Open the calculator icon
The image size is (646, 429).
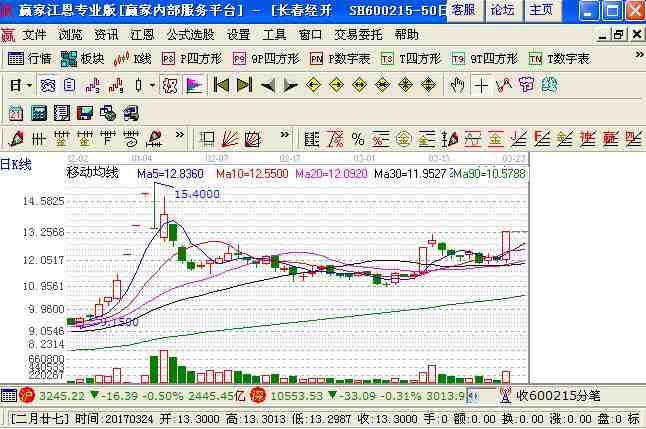click(39, 113)
